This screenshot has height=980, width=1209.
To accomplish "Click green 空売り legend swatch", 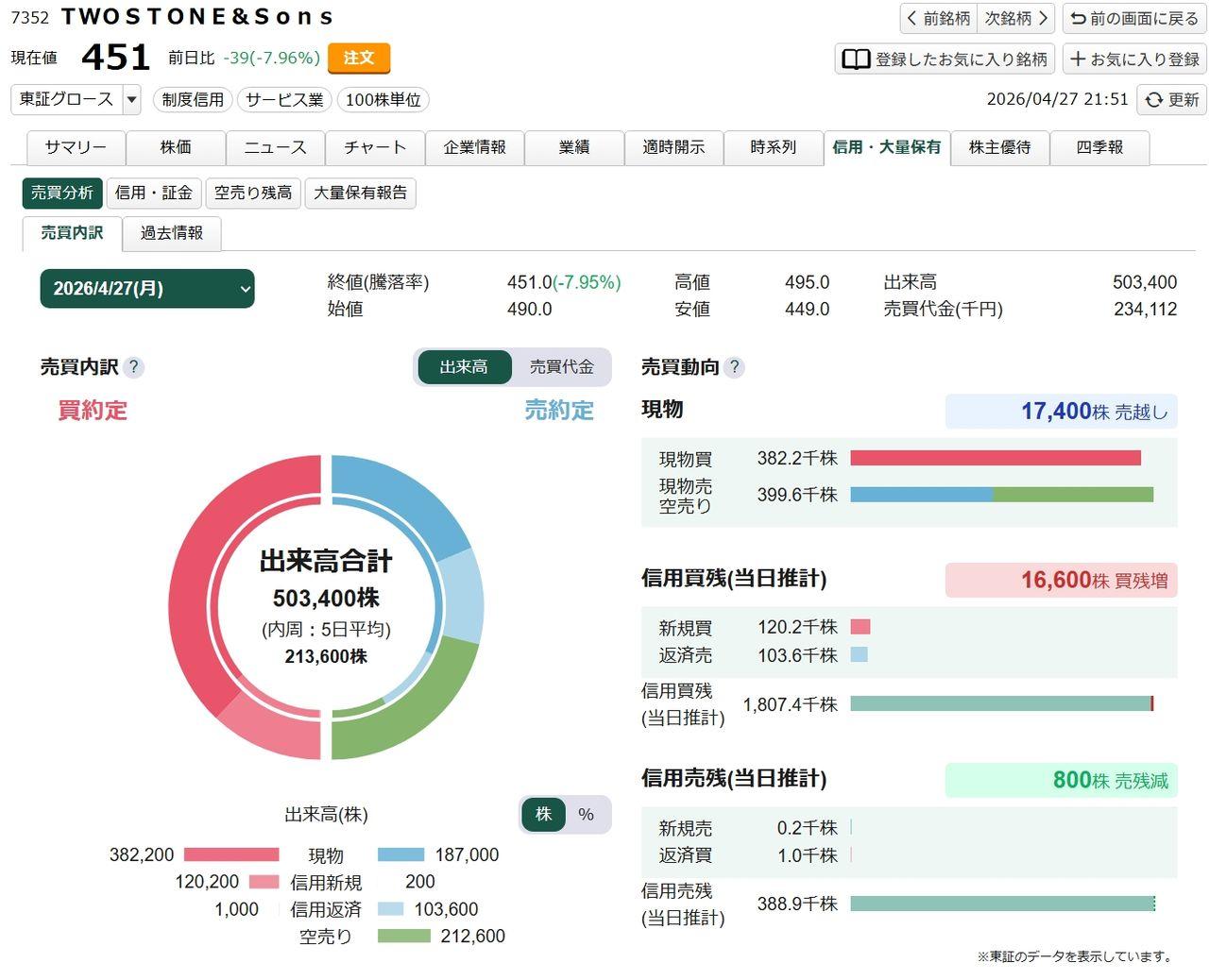I will click(x=404, y=936).
